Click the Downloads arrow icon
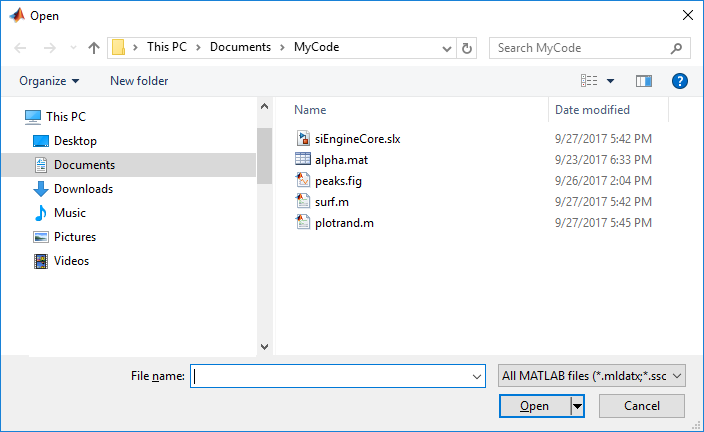The image size is (704, 432). [x=41, y=189]
